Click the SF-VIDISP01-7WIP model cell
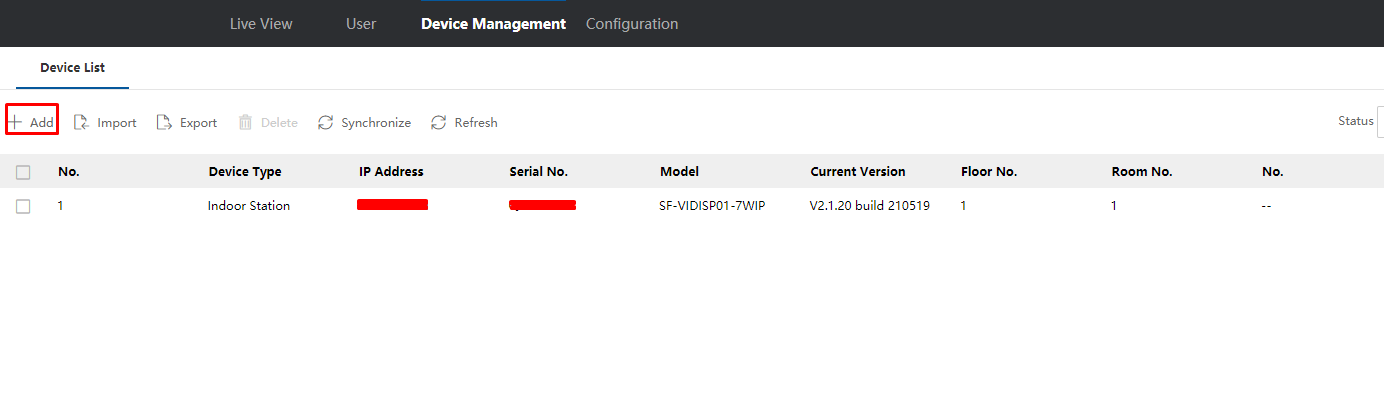The image size is (1384, 406). [x=712, y=206]
